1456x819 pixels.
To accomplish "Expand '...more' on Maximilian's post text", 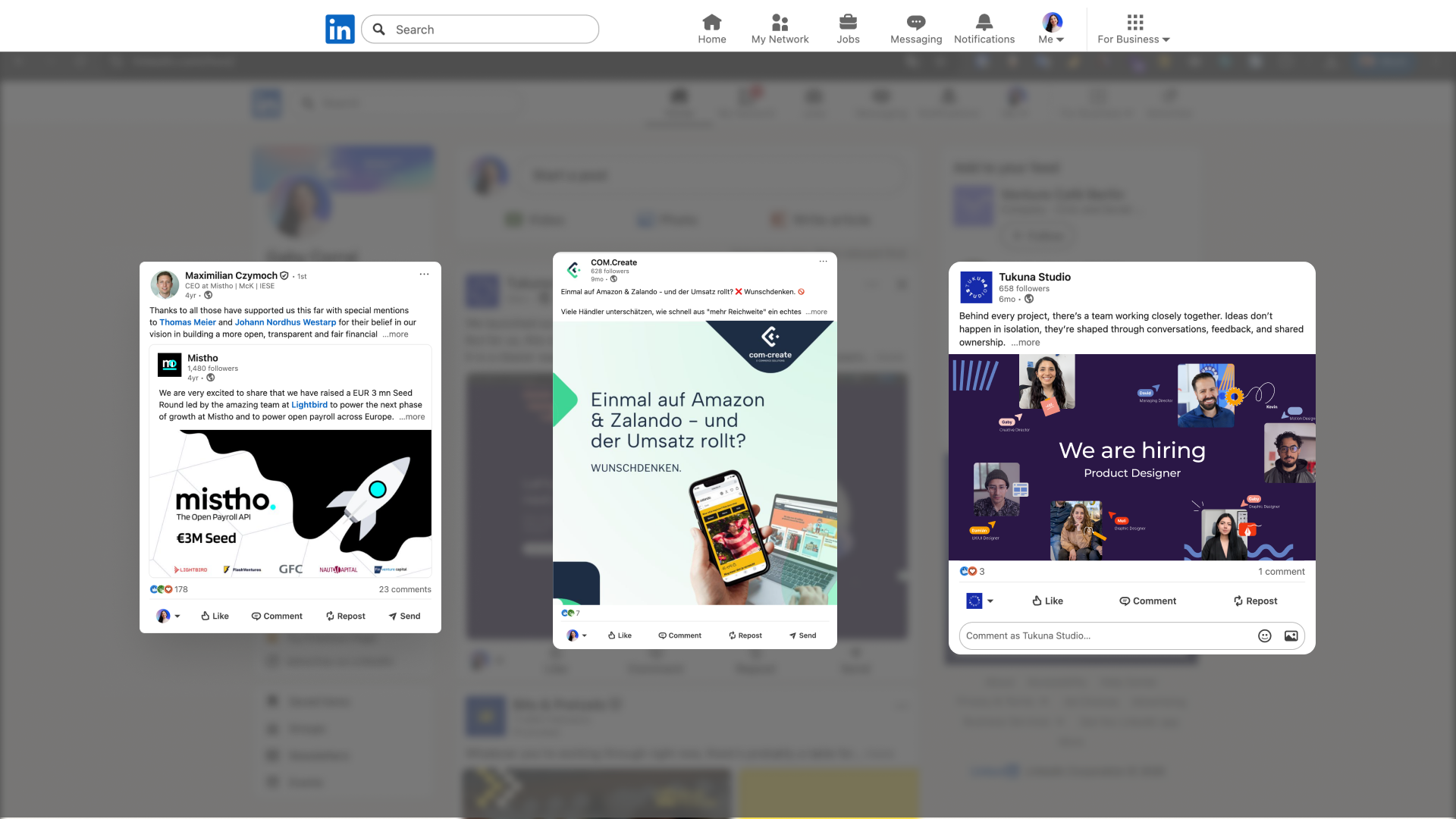I will (x=395, y=334).
